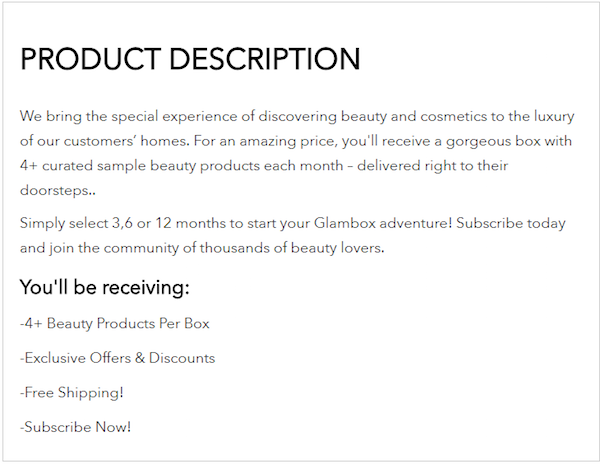Click the line starting "Simply select 3,6"
The image size is (600, 464).
click(299, 222)
